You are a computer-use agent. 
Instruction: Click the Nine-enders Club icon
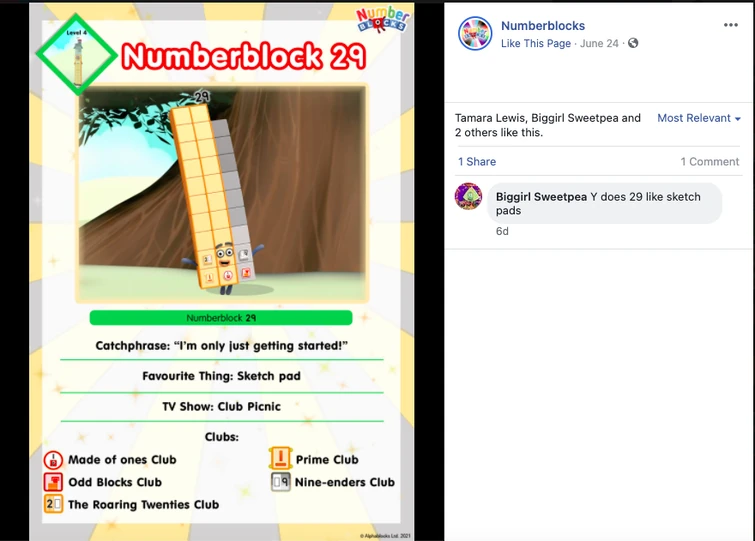281,482
